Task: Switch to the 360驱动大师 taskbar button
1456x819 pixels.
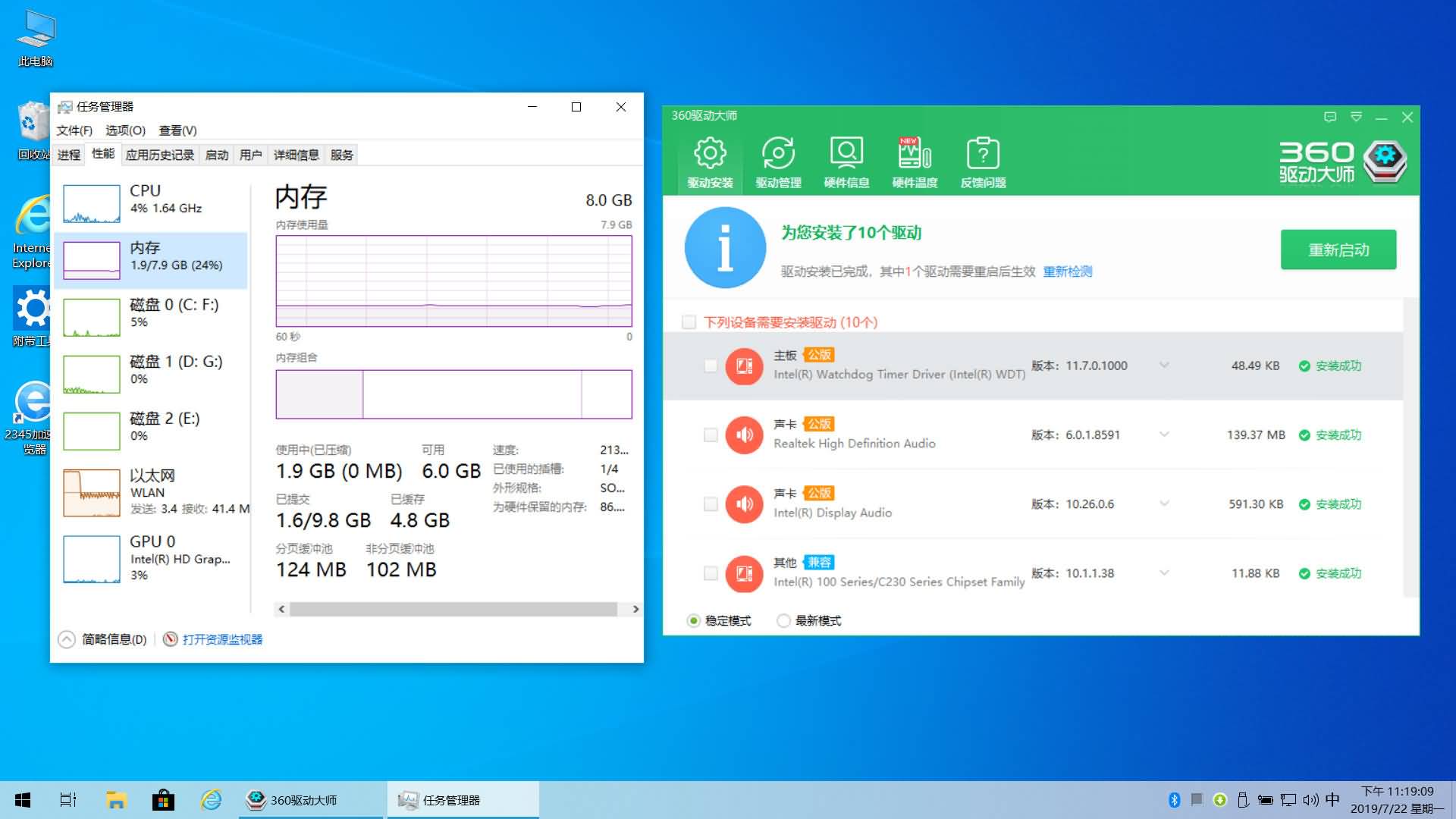Action: point(311,800)
